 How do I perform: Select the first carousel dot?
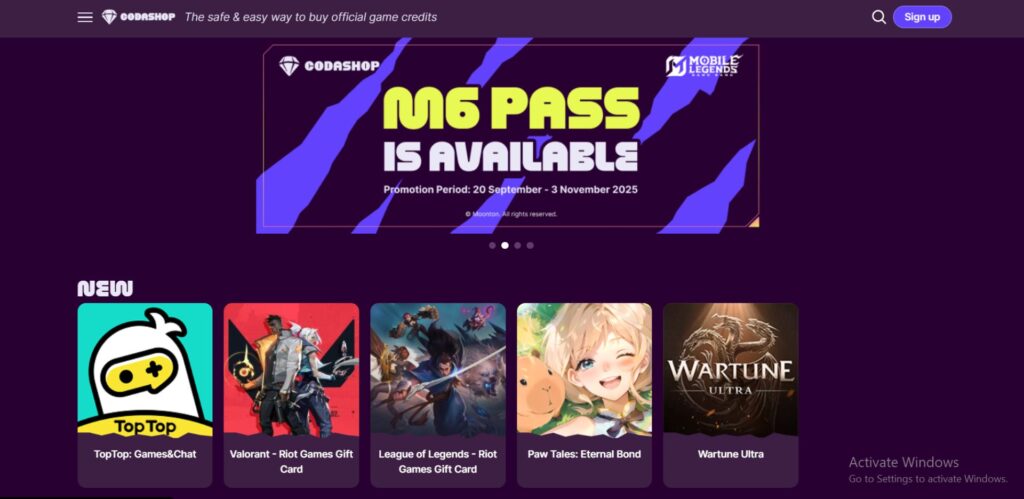492,246
